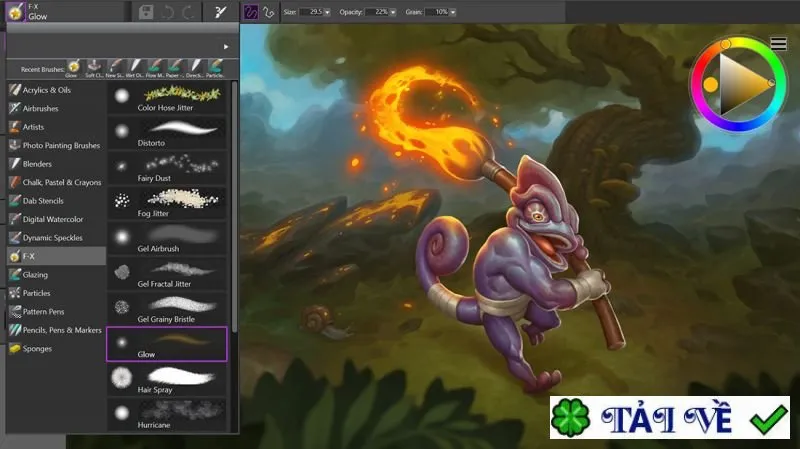Pick the New Si... recent brush
800x449 pixels.
click(114, 68)
